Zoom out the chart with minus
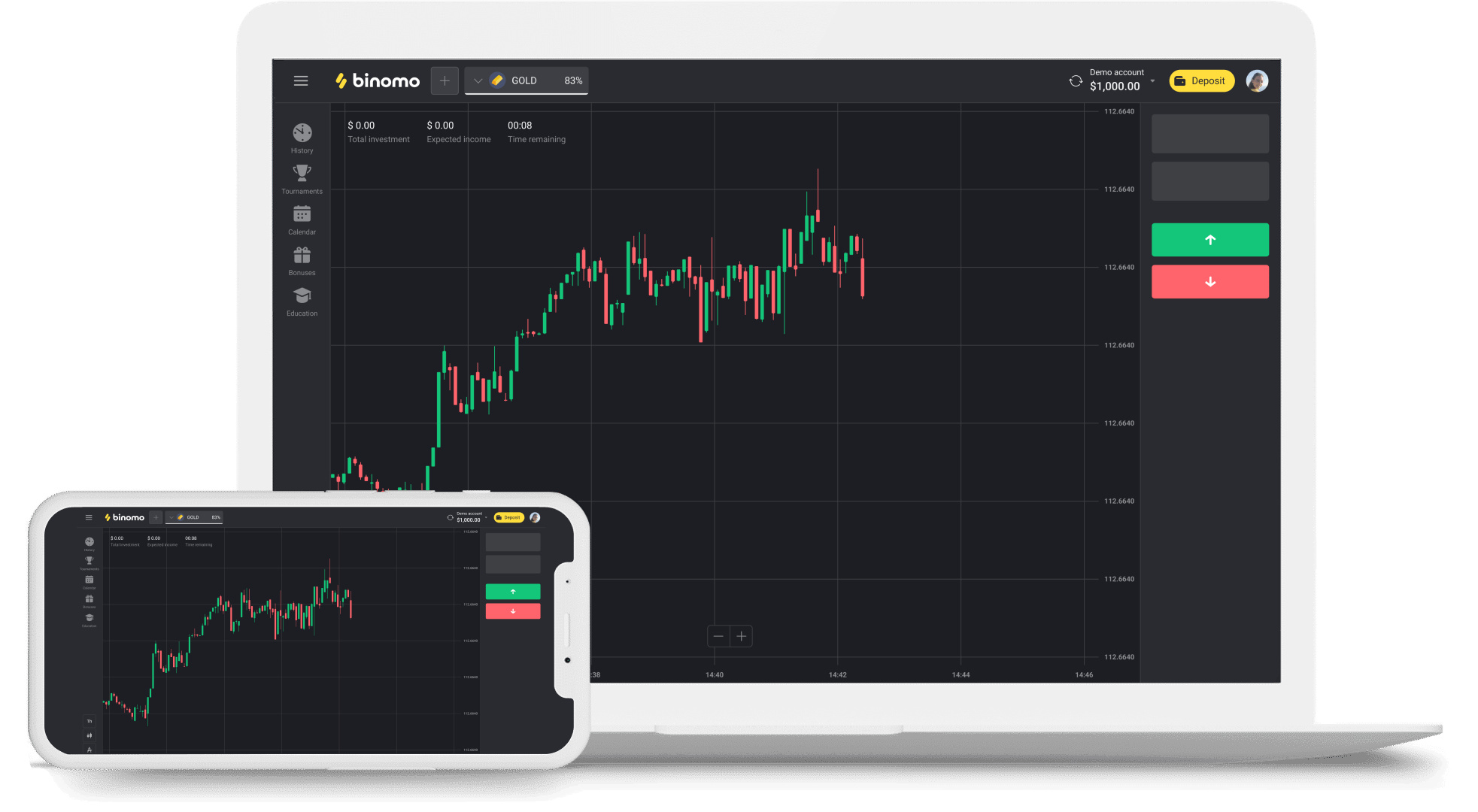The height and width of the screenshot is (812, 1478). (x=718, y=636)
